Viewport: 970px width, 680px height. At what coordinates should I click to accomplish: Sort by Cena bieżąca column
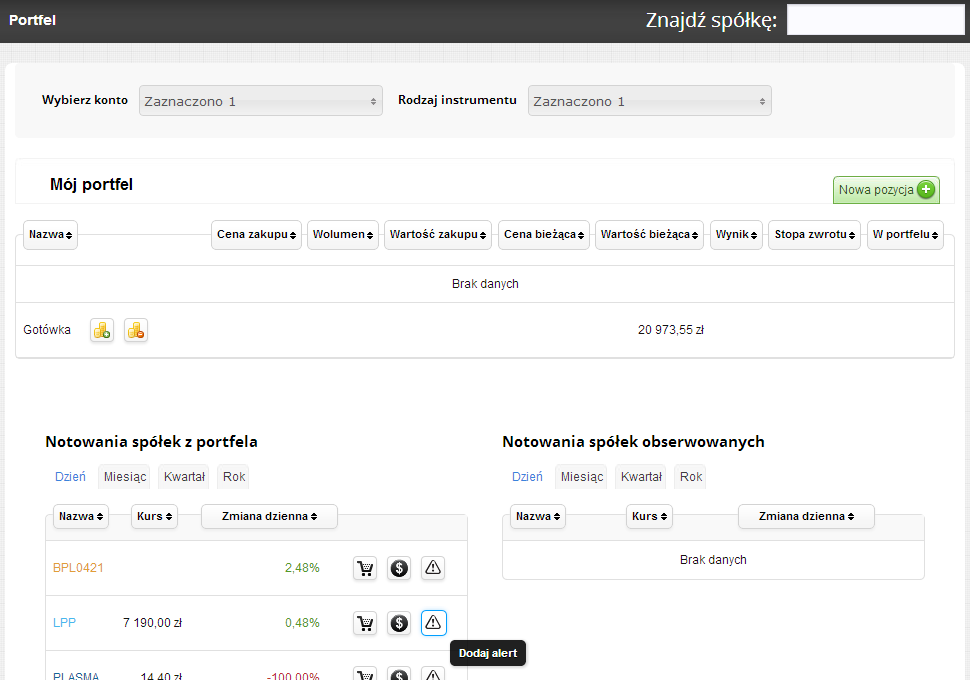[544, 235]
